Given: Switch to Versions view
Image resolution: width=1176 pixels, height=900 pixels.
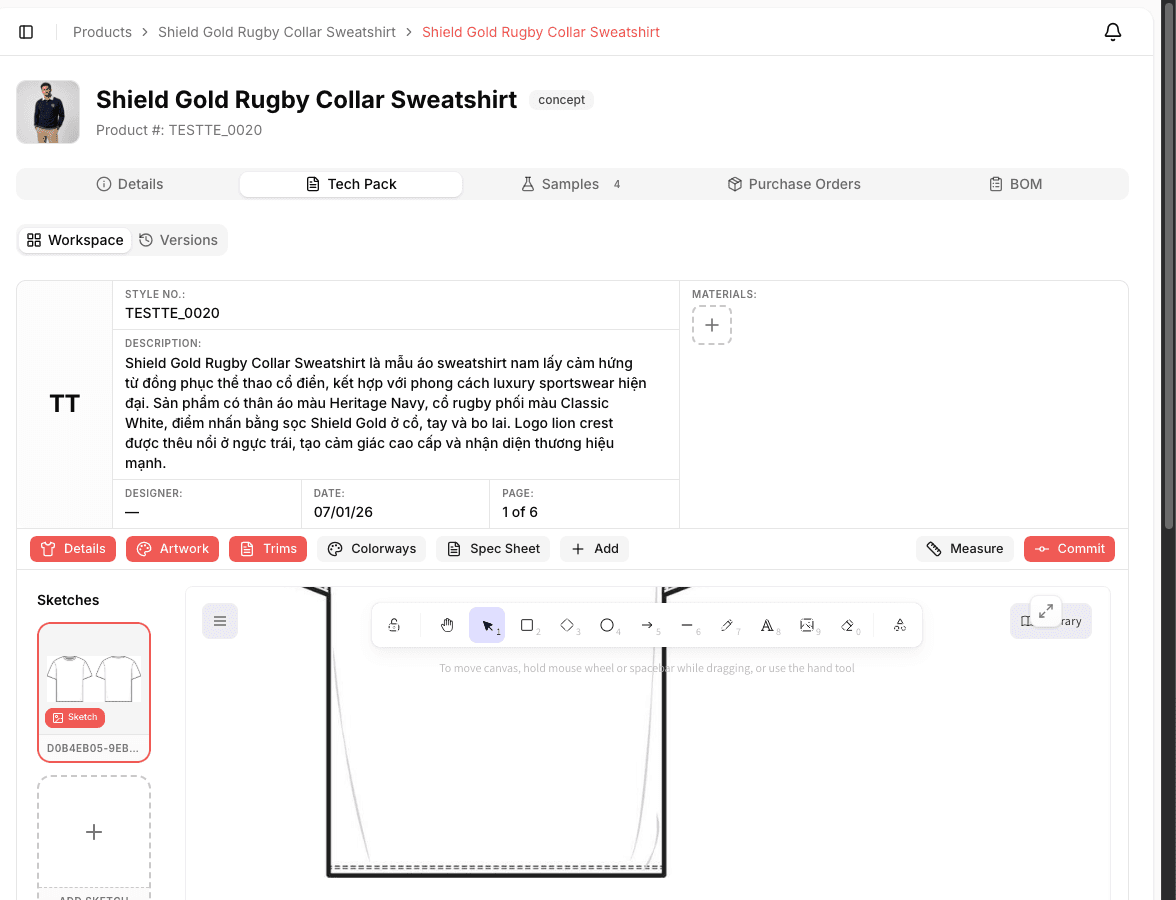Looking at the screenshot, I should pos(178,240).
